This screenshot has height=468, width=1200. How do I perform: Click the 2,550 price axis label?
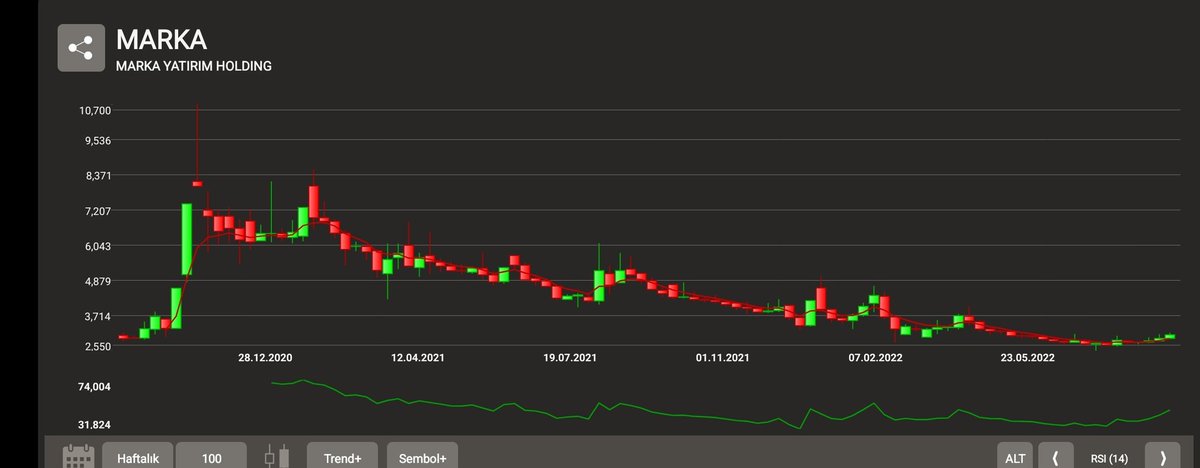coord(97,346)
